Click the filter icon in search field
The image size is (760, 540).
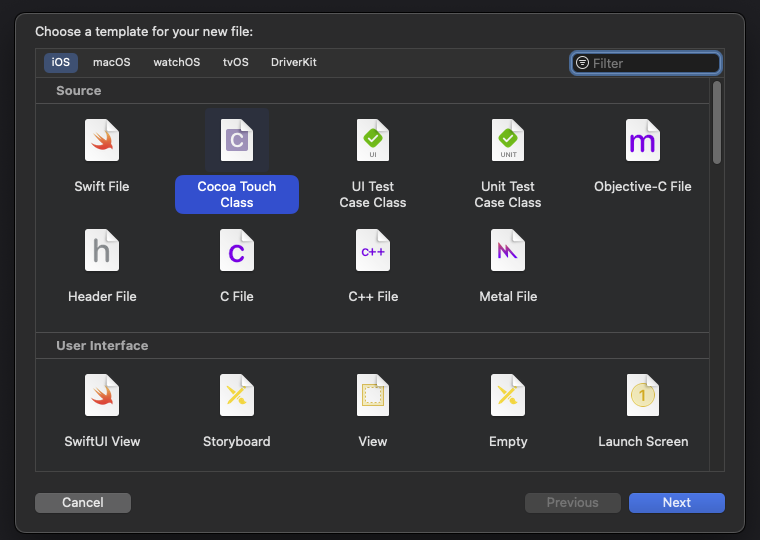582,63
